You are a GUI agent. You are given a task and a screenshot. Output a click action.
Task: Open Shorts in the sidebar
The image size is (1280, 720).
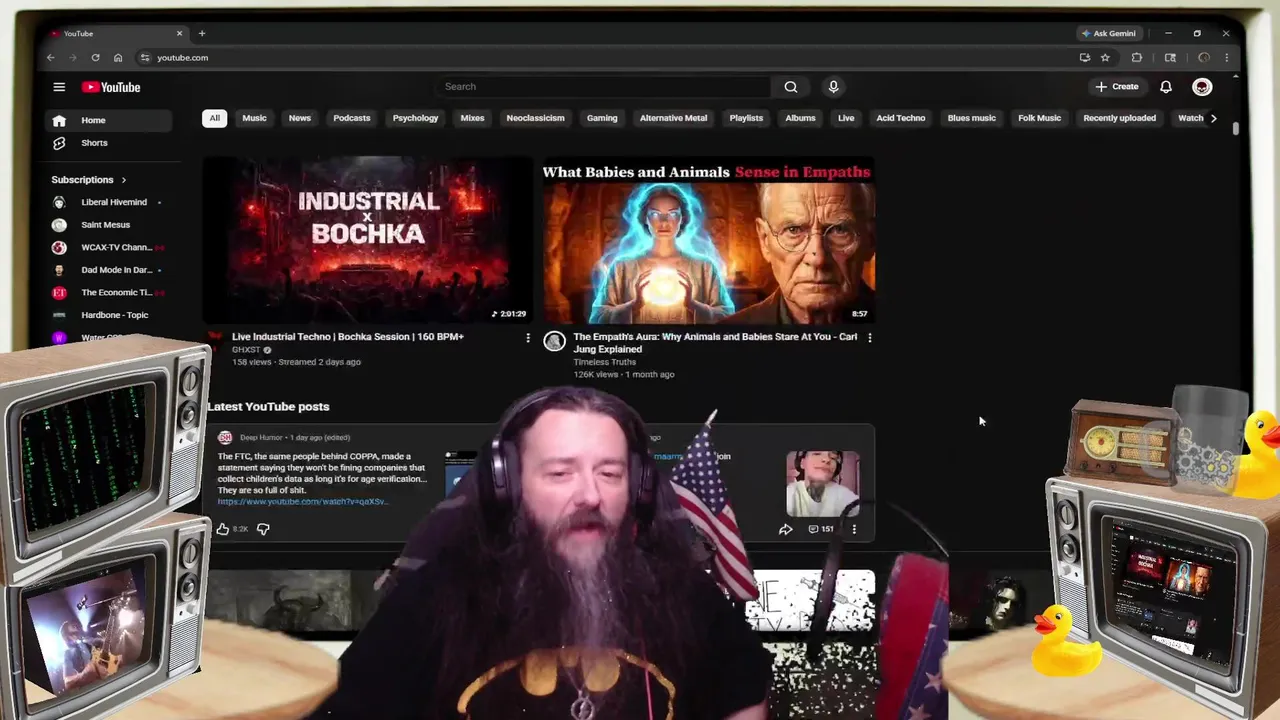pyautogui.click(x=111, y=143)
